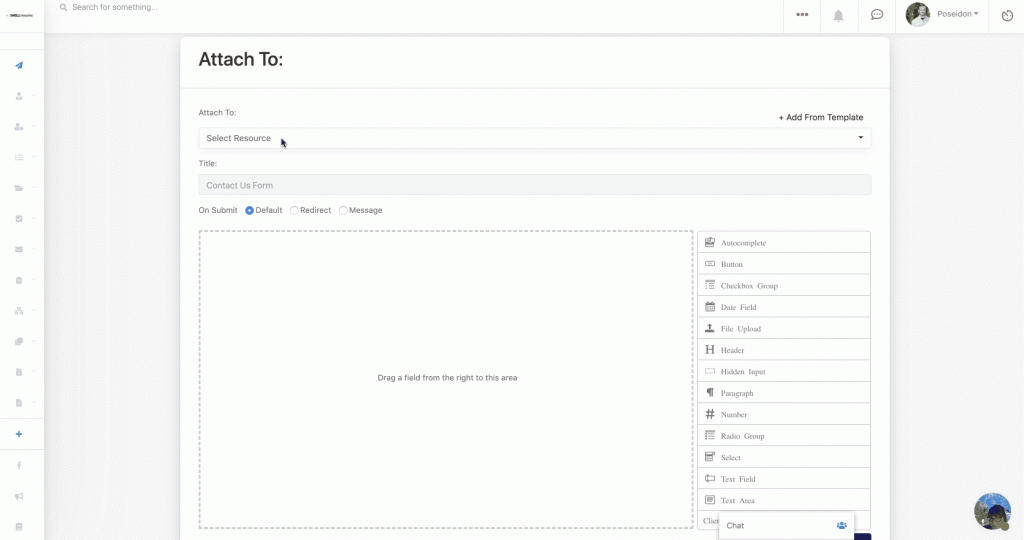Click the form builder drop area
The height and width of the screenshot is (540, 1024).
point(446,379)
